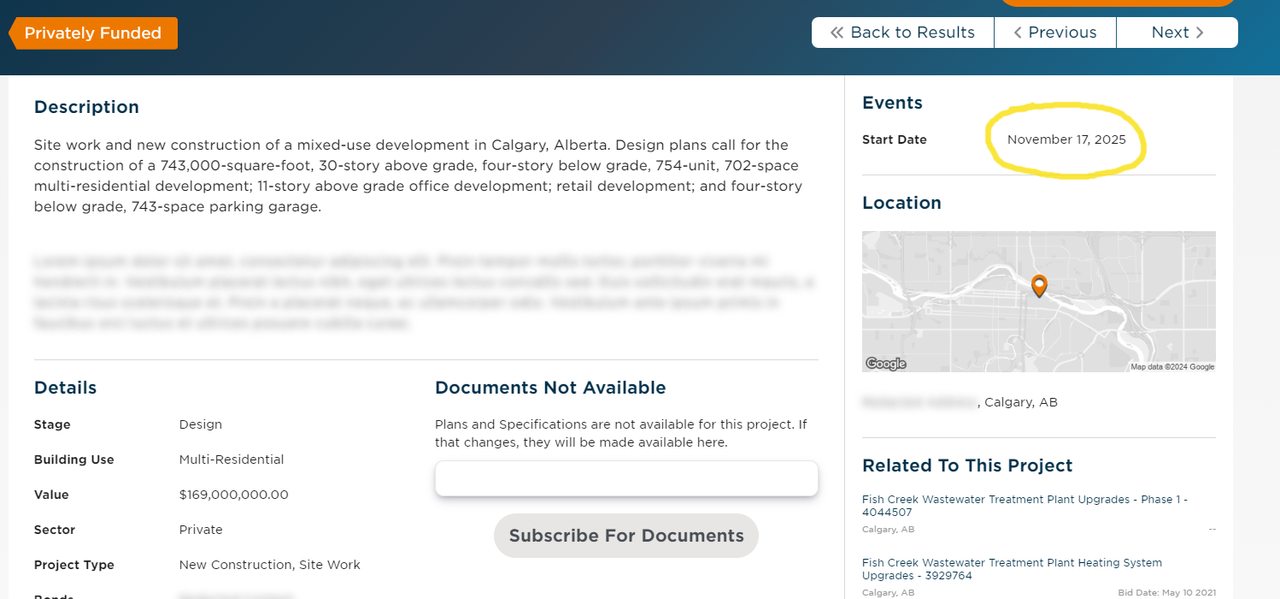
Task: Select the Private sector value
Action: click(x=201, y=530)
